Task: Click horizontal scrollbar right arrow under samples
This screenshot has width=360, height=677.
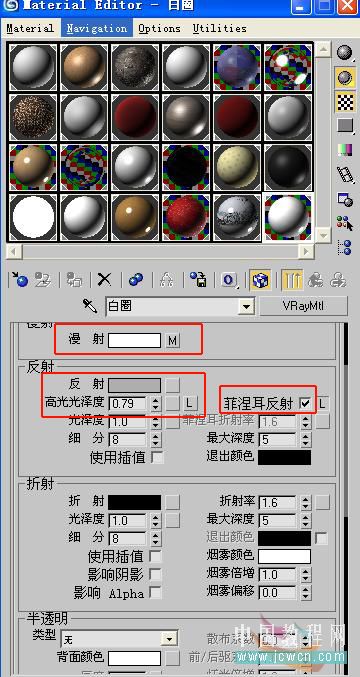Action: (306, 251)
